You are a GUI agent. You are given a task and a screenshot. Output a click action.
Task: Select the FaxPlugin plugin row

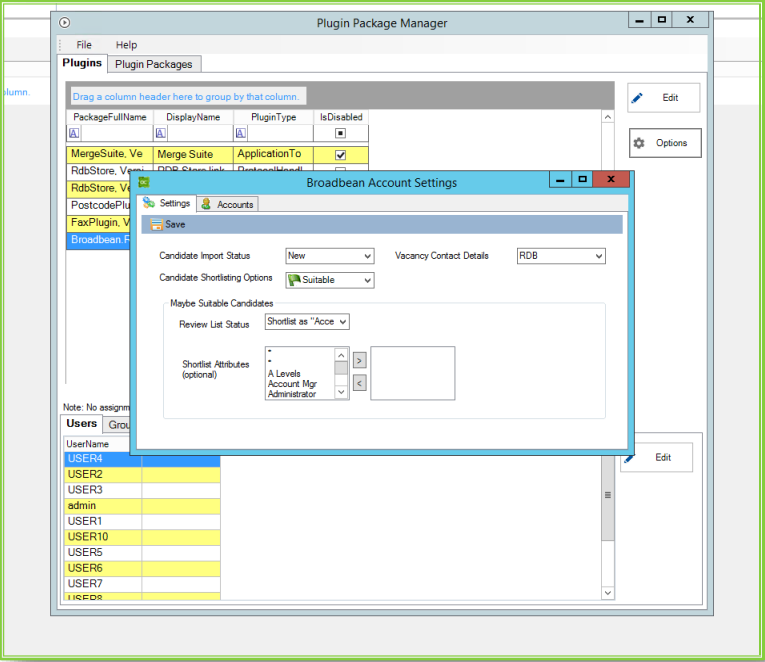tap(98, 222)
